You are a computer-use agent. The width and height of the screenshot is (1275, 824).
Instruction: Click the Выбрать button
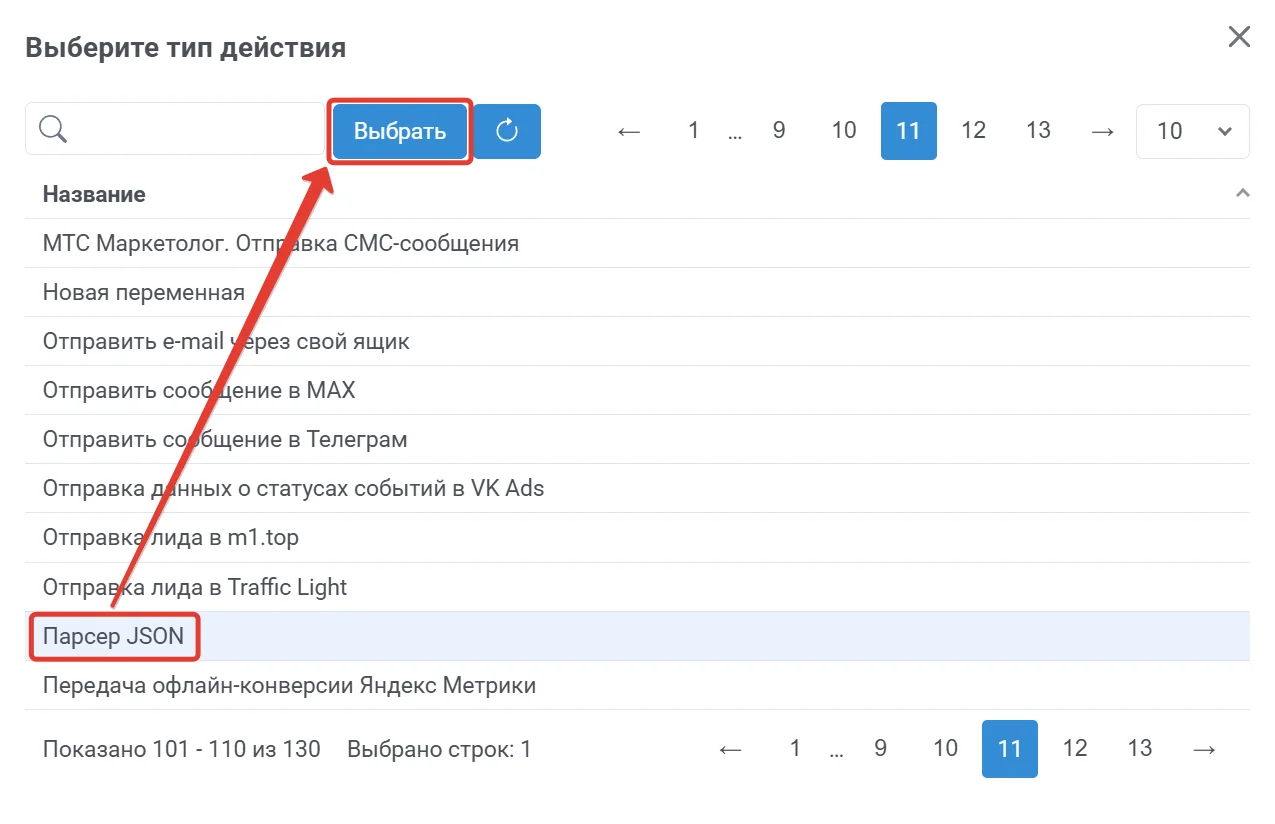pyautogui.click(x=400, y=131)
